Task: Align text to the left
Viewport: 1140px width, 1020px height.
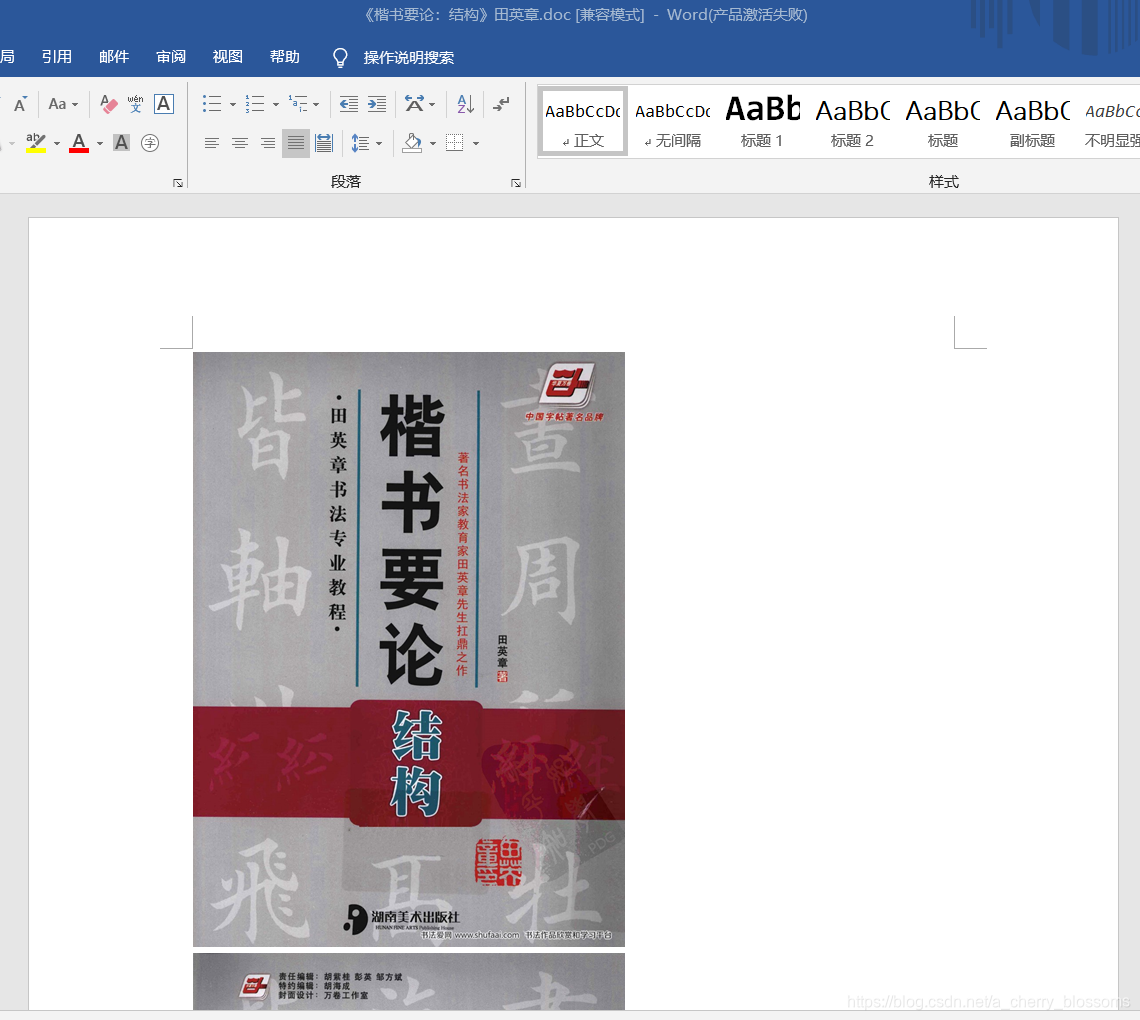Action: [x=212, y=143]
